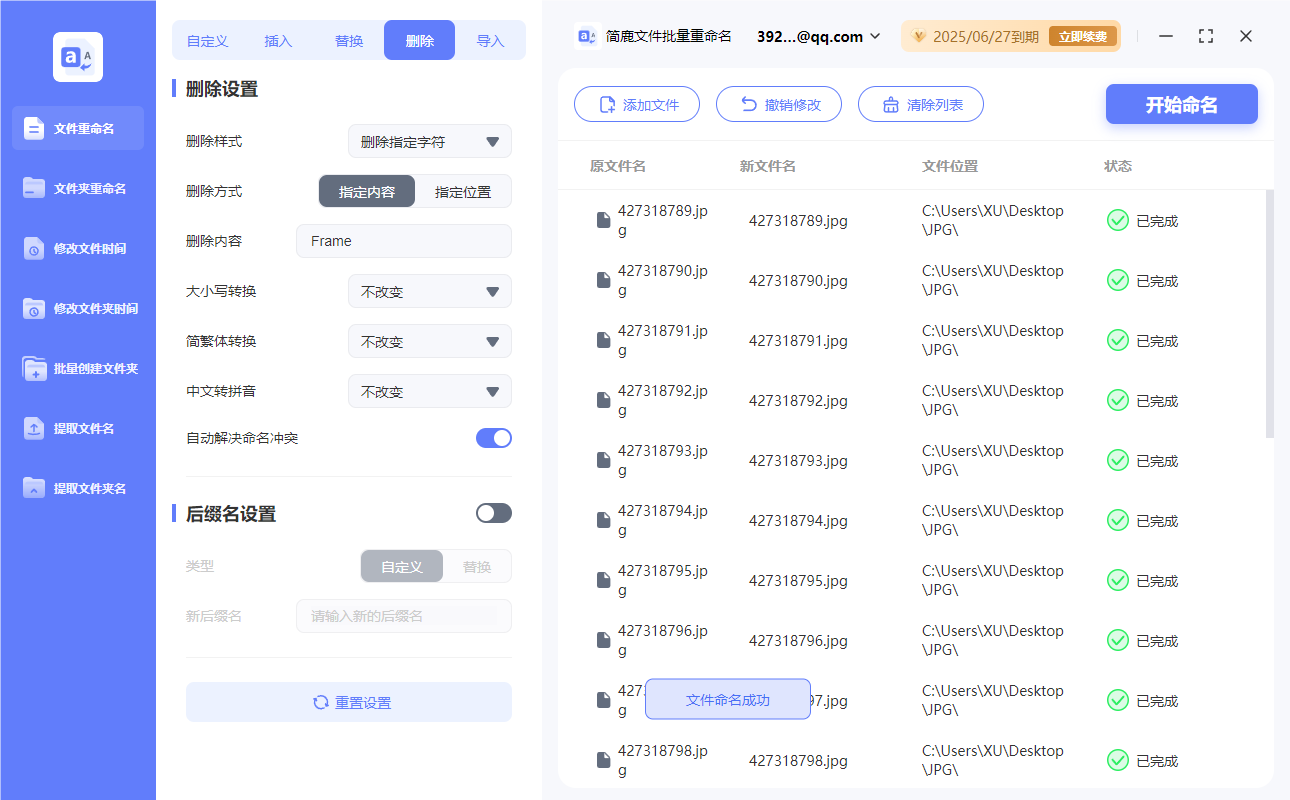Open 批量创建文件夹 in the sidebar
This screenshot has width=1290, height=800.
point(78,368)
